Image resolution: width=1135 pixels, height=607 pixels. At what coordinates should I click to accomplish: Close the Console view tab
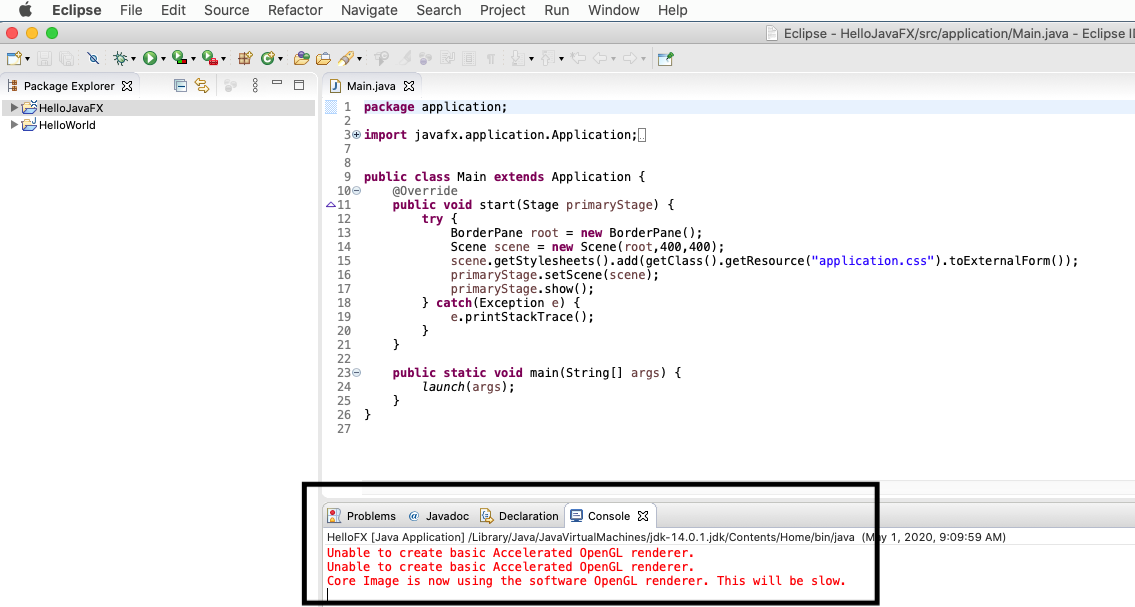(643, 516)
